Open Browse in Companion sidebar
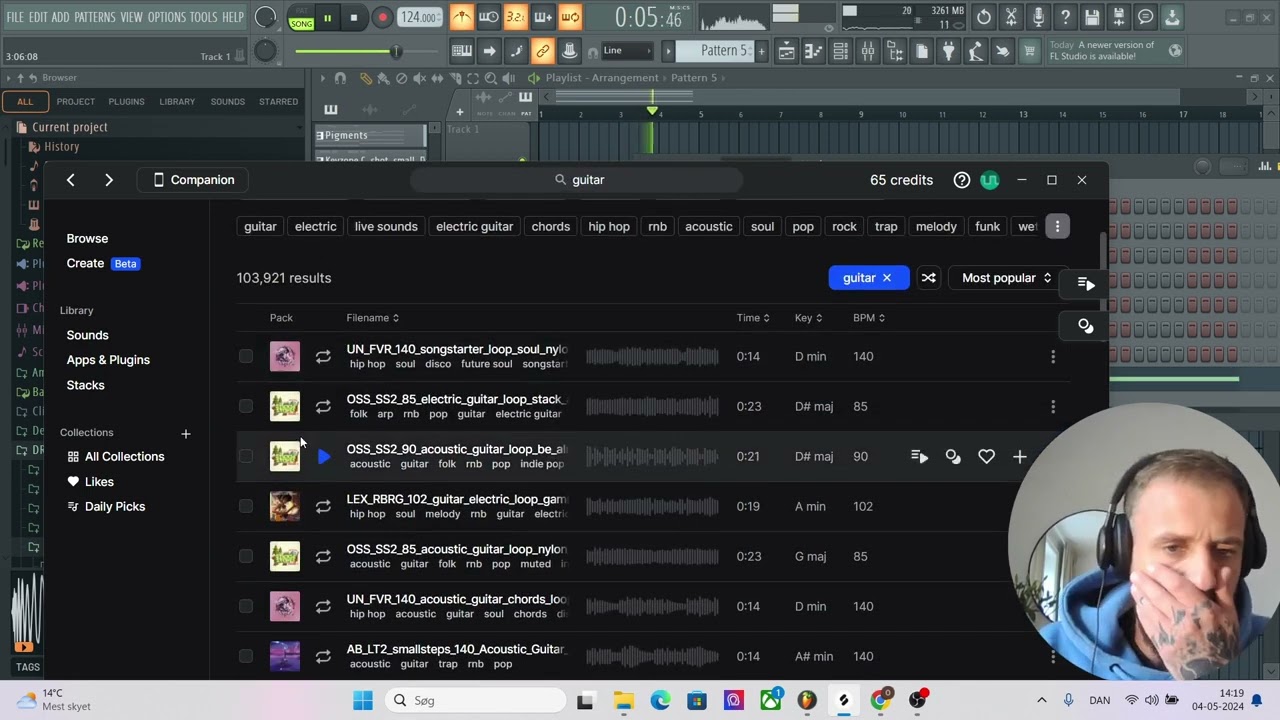This screenshot has height=720, width=1280. pyautogui.click(x=87, y=238)
